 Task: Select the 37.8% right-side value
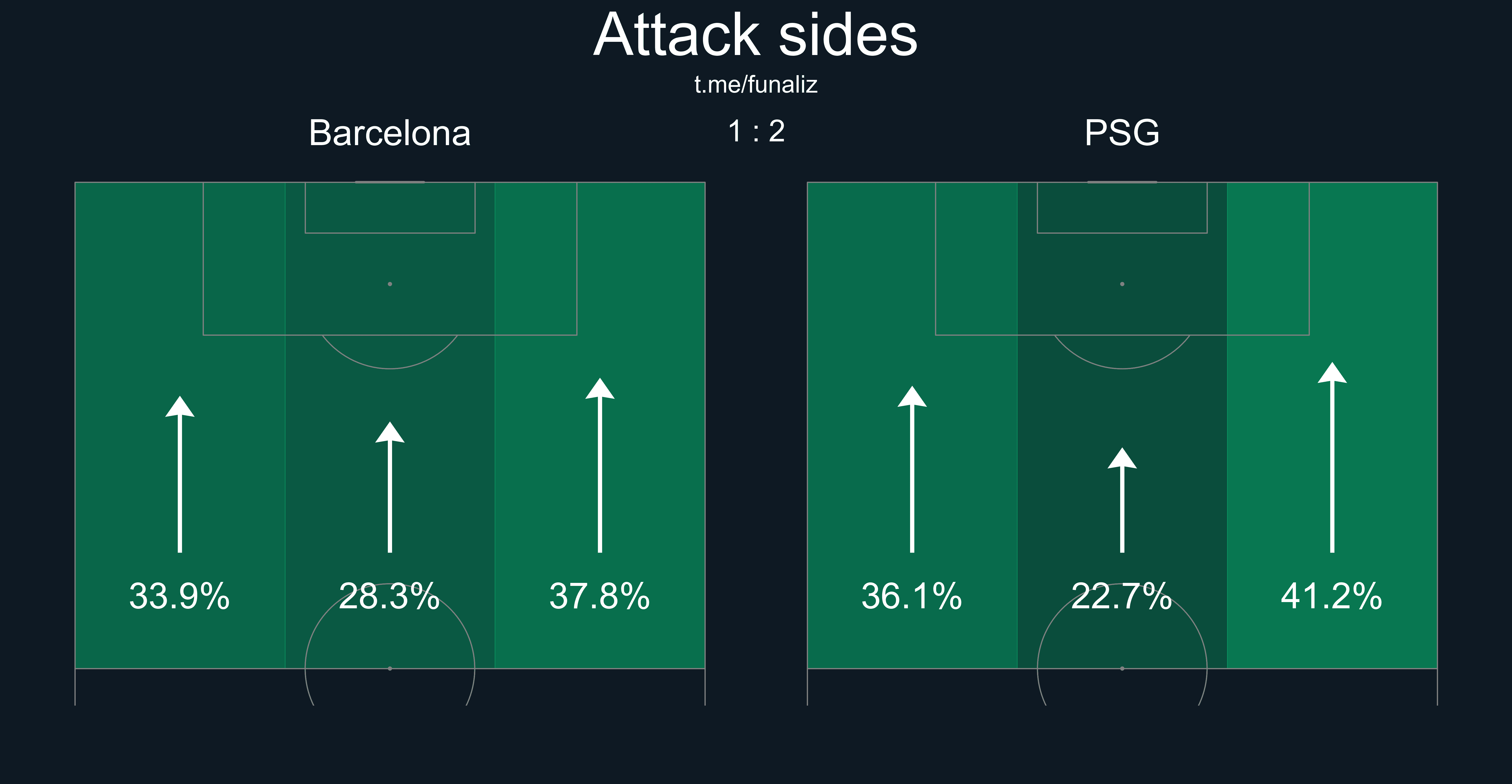[x=600, y=597]
